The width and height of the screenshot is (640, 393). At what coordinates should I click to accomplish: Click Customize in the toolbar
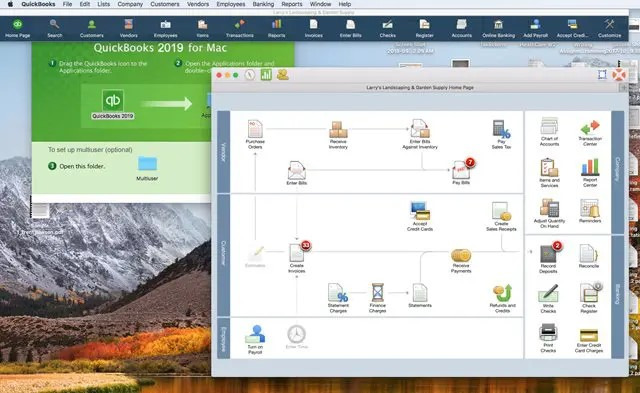pyautogui.click(x=609, y=28)
